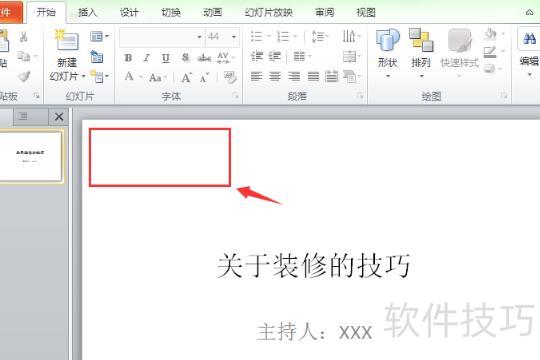Open the slide Layout icon
Screen dimensions: 540x360
[x=97, y=36]
